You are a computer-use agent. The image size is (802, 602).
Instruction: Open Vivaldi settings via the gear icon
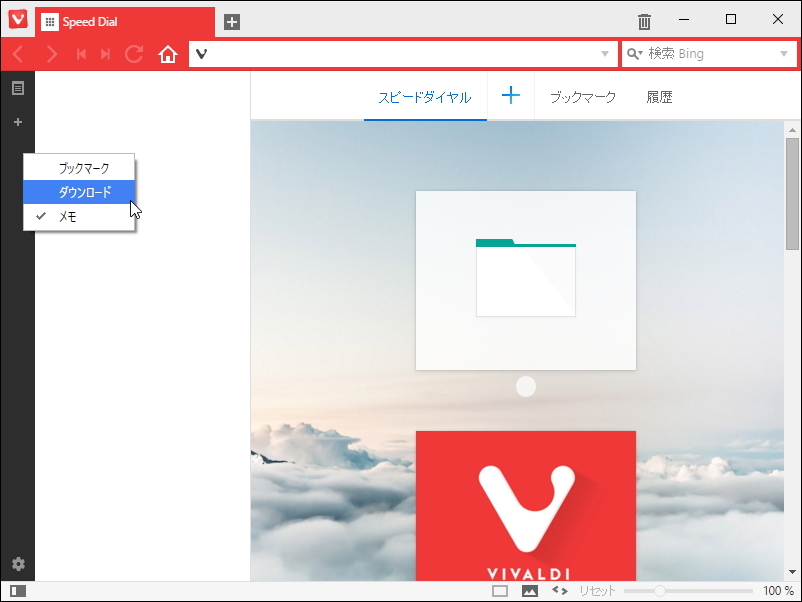point(17,564)
